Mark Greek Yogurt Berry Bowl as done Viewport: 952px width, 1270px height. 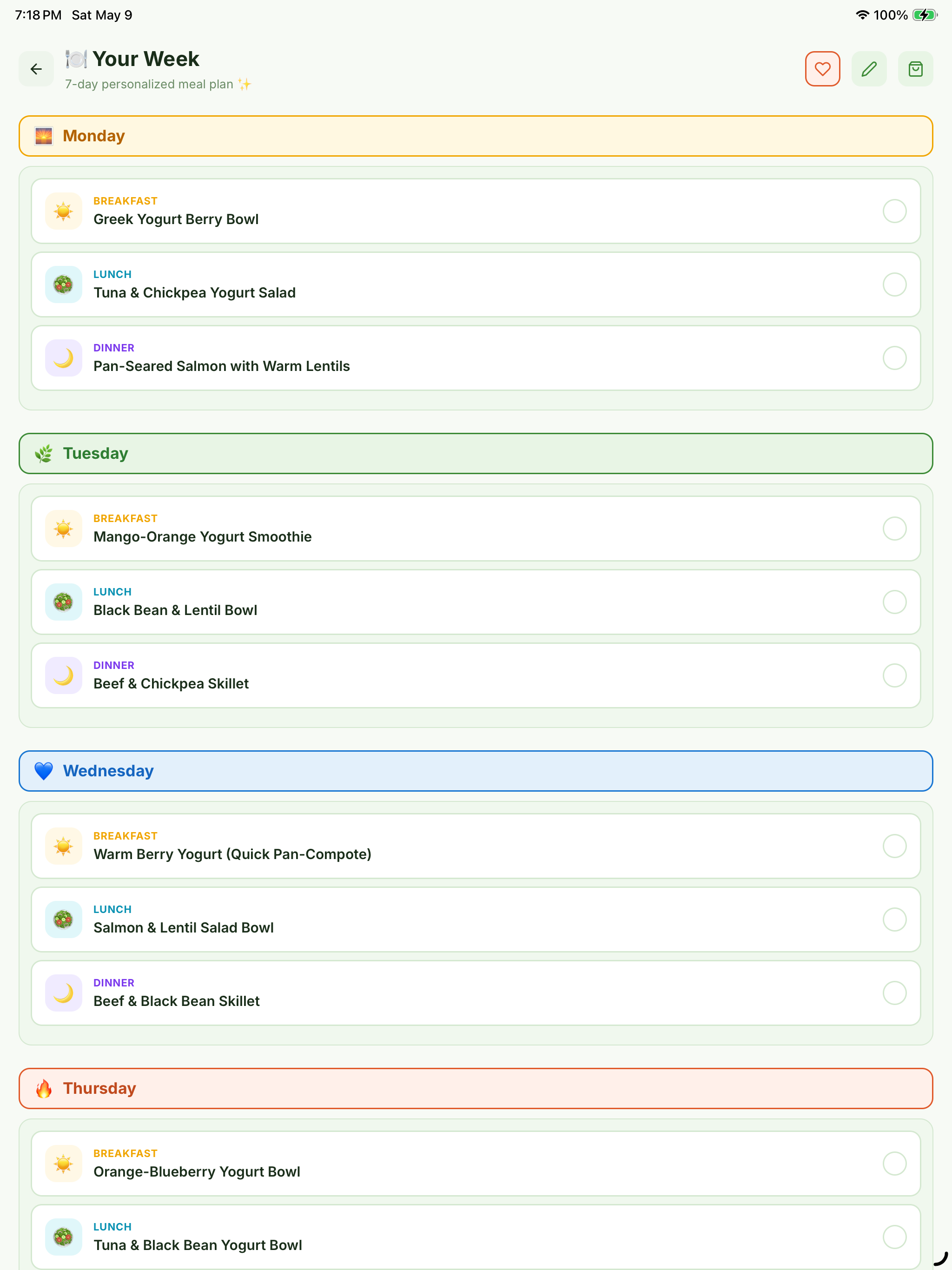tap(894, 212)
